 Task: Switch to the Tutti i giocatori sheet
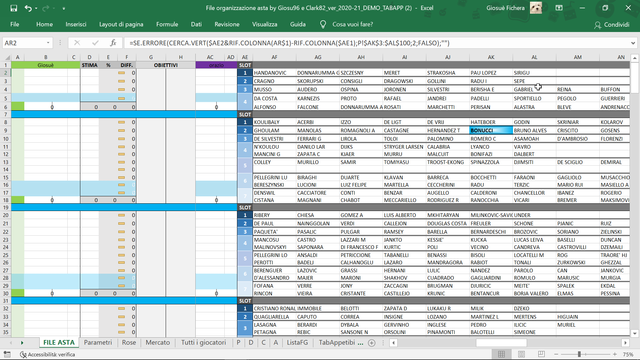pyautogui.click(x=203, y=342)
